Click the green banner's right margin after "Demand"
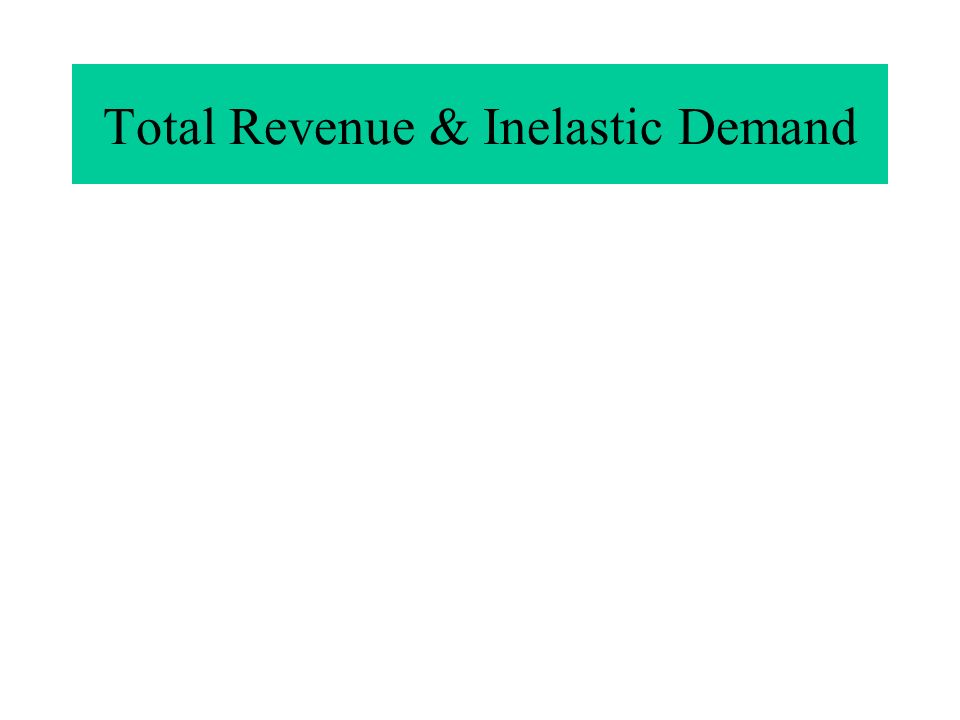This screenshot has width=960, height=720. coord(872,124)
